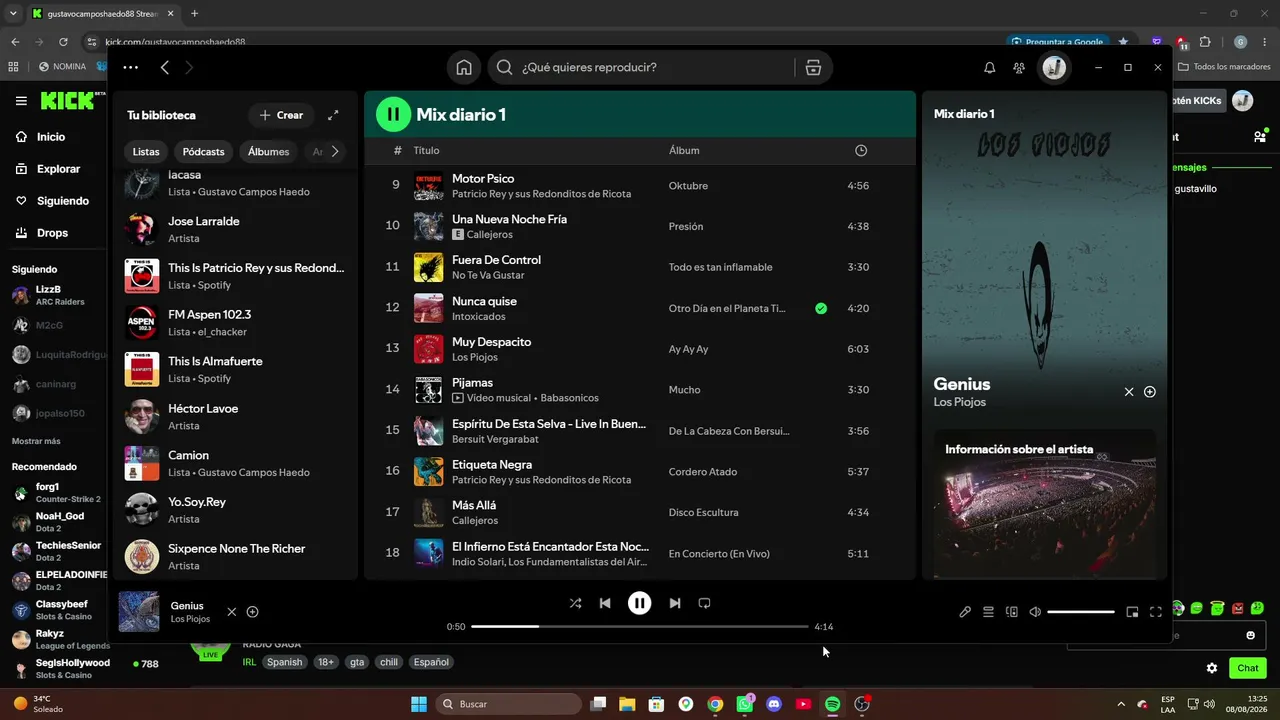Select the Álbumes filter chip
Screen dimensions: 1280x720
pyautogui.click(x=269, y=152)
